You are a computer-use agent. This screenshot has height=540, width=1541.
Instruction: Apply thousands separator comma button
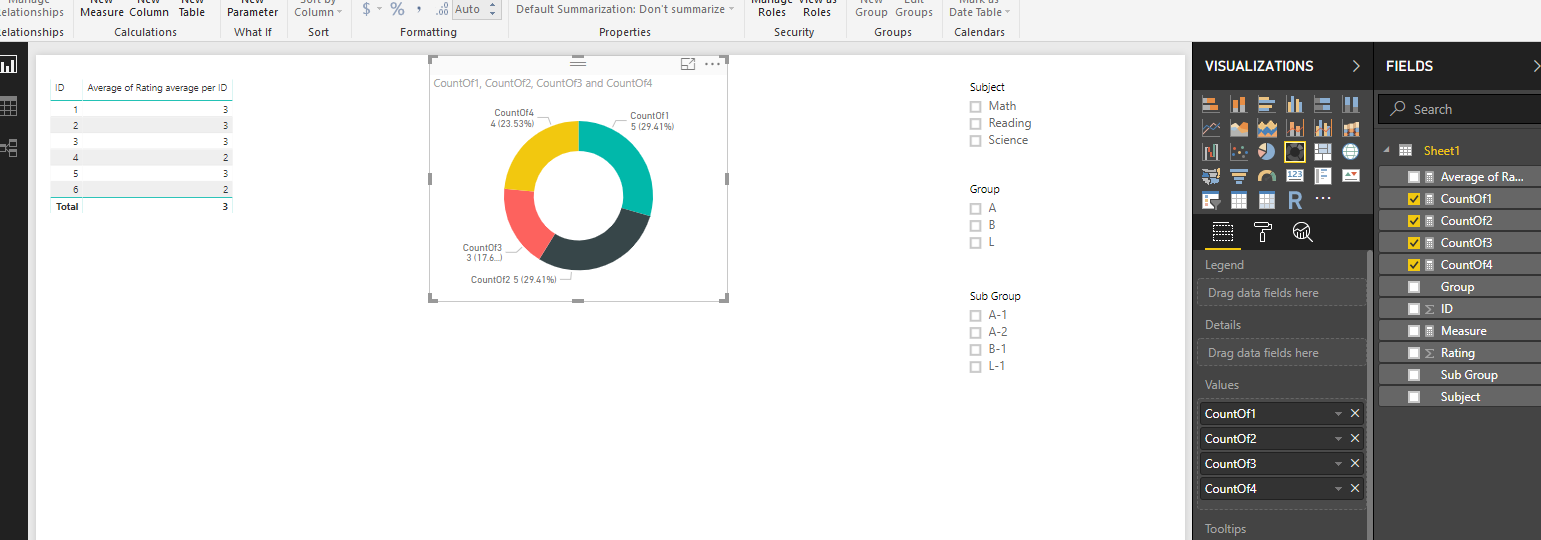418,9
